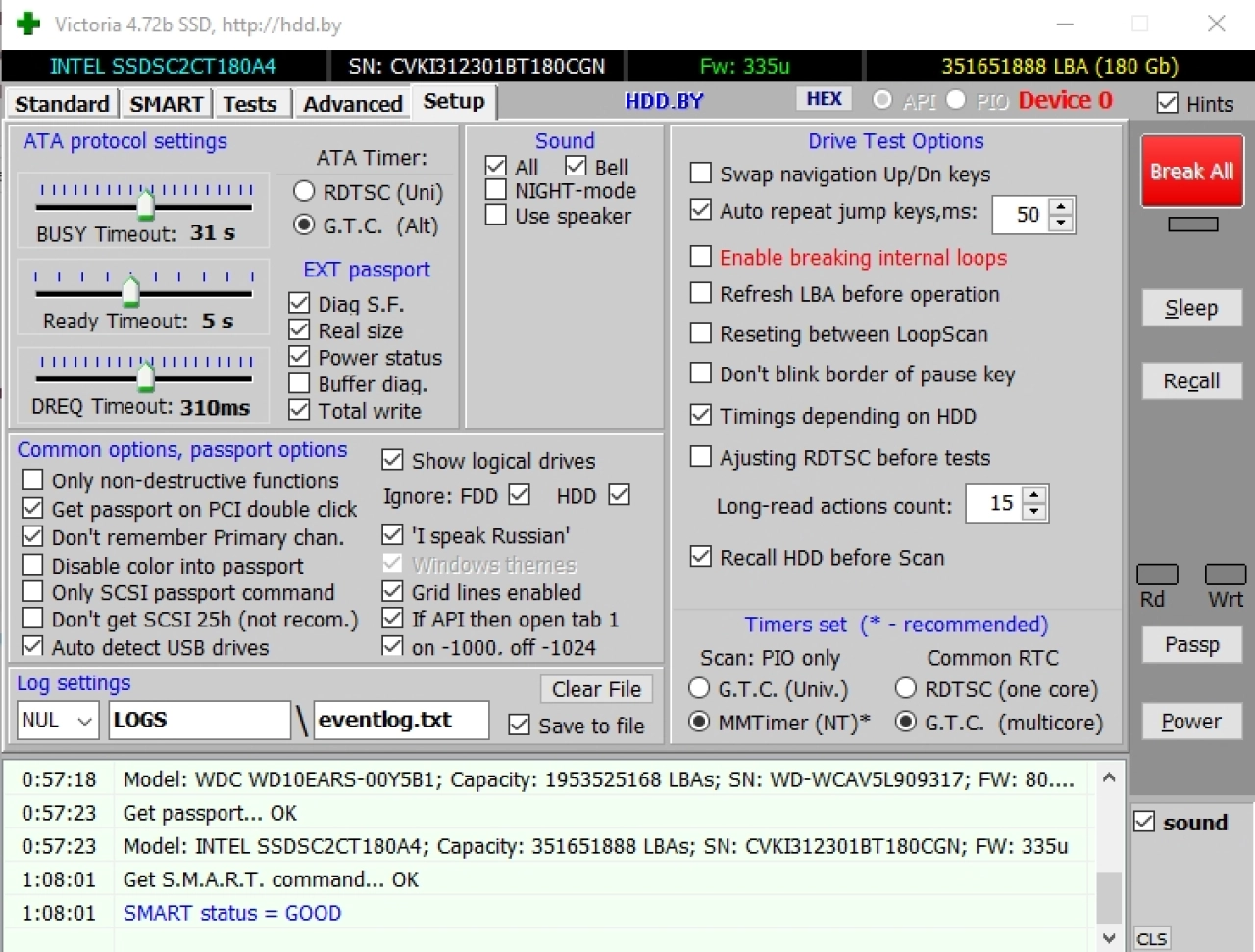Click the Clear File button
The width and height of the screenshot is (1255, 952).
click(596, 689)
